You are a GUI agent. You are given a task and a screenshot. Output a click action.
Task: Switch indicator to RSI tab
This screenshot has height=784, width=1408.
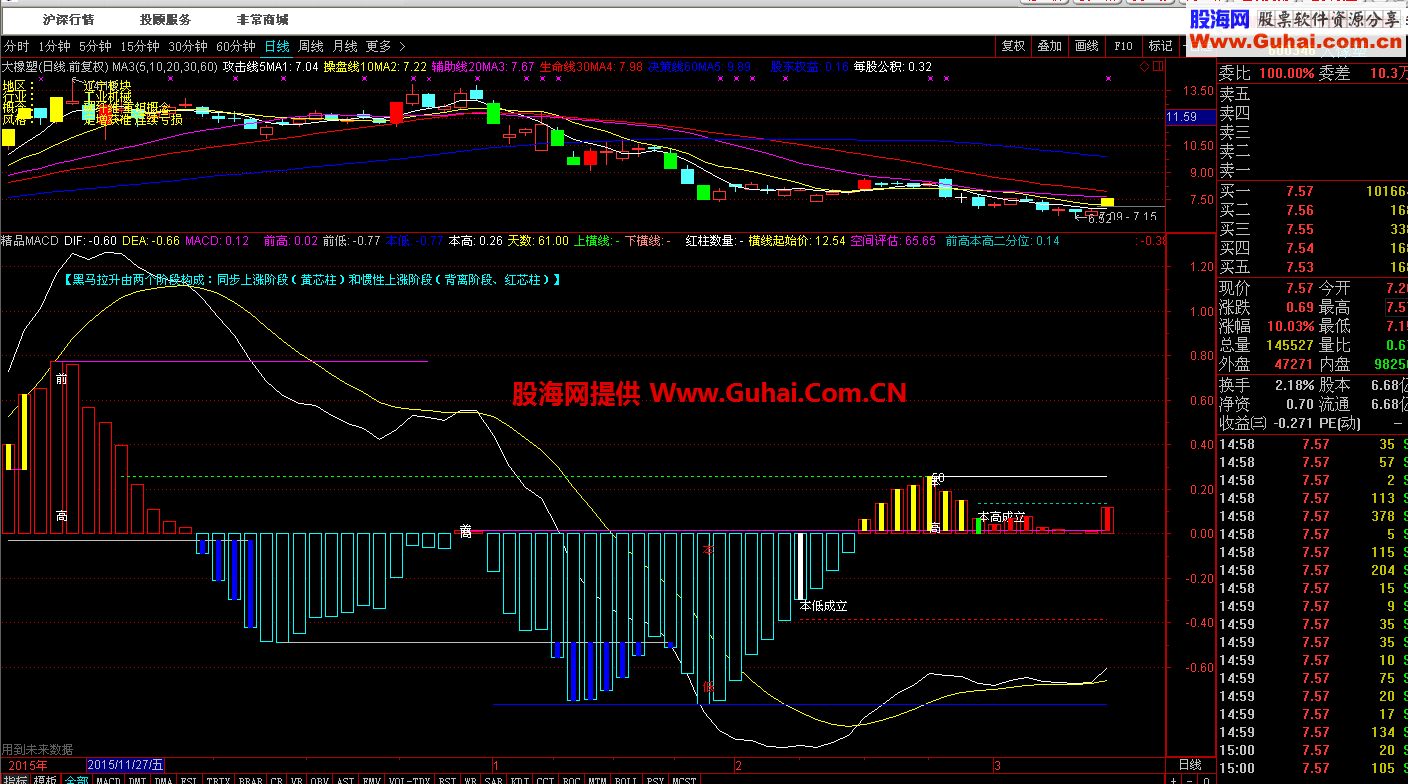point(447,778)
